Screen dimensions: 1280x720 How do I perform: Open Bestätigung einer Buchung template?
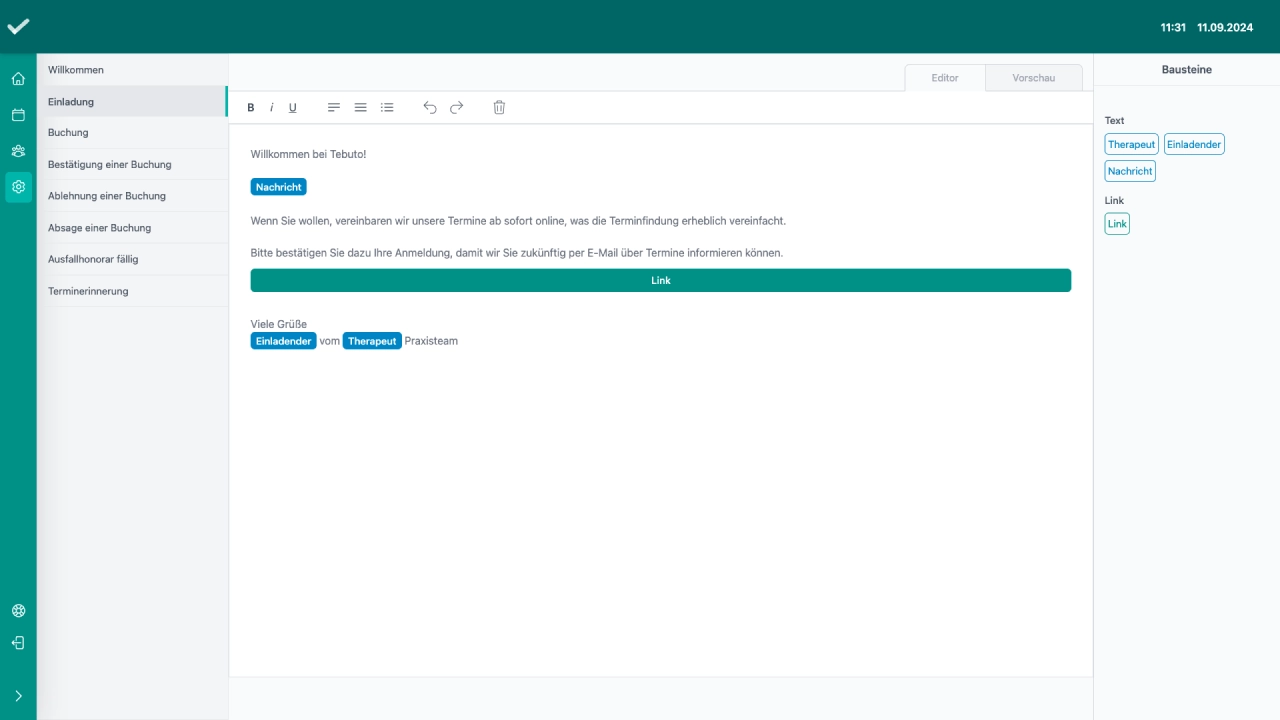click(x=132, y=164)
